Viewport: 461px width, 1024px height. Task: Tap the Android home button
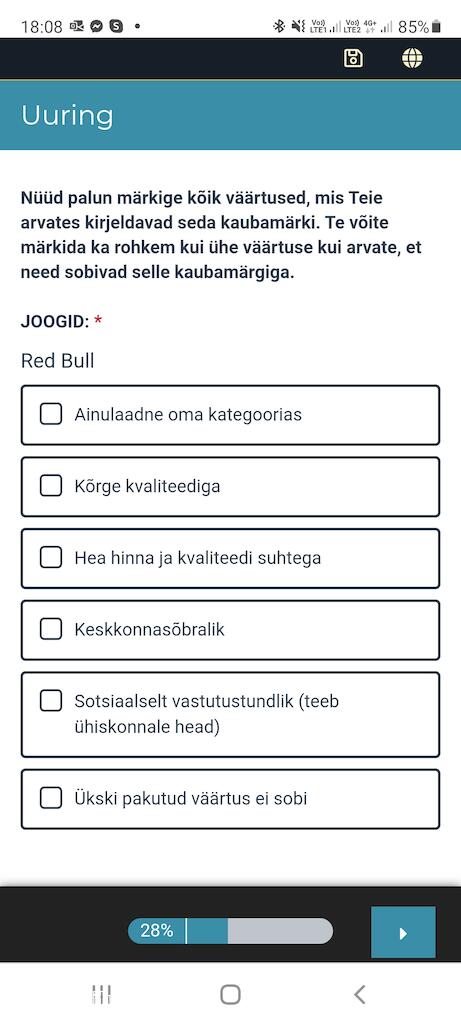[230, 995]
